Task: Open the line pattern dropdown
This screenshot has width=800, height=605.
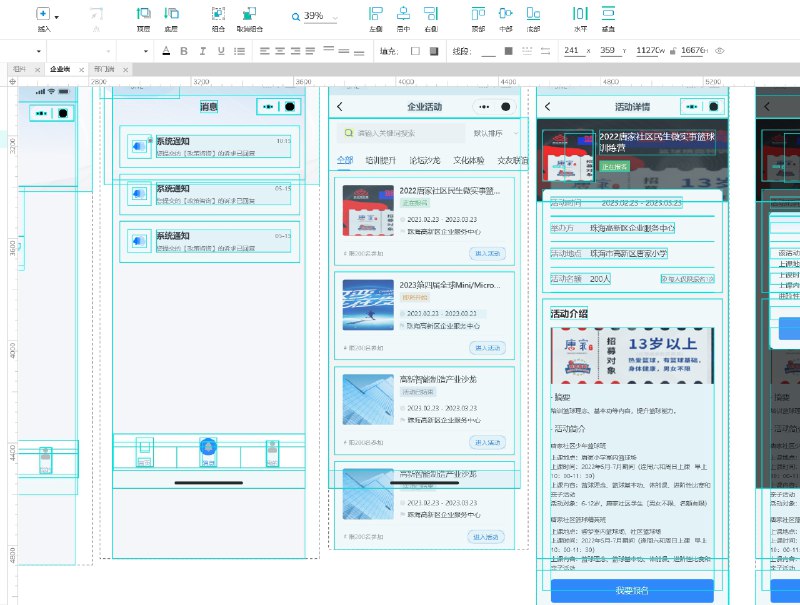Action: click(527, 51)
